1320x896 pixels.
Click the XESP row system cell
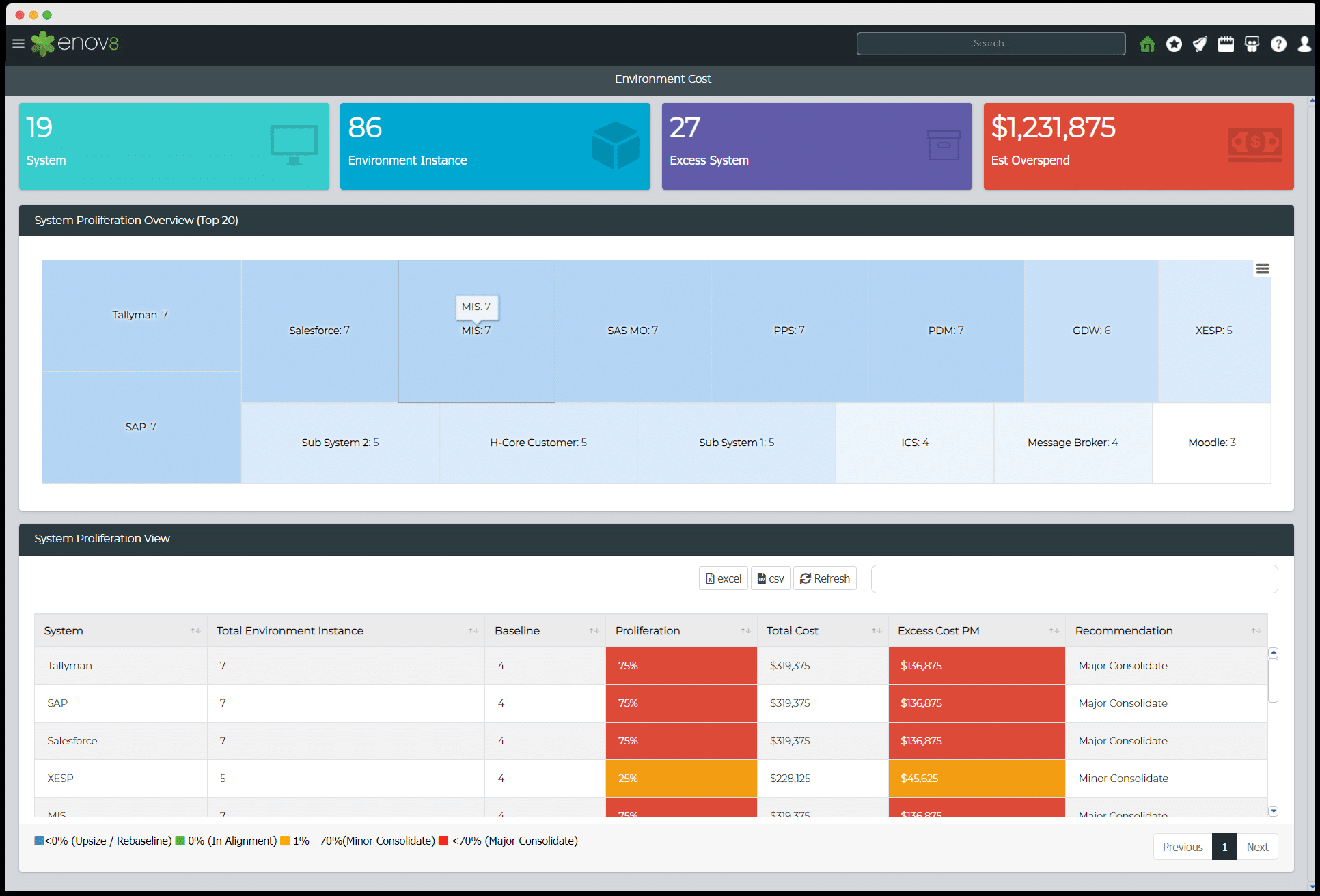tap(121, 779)
